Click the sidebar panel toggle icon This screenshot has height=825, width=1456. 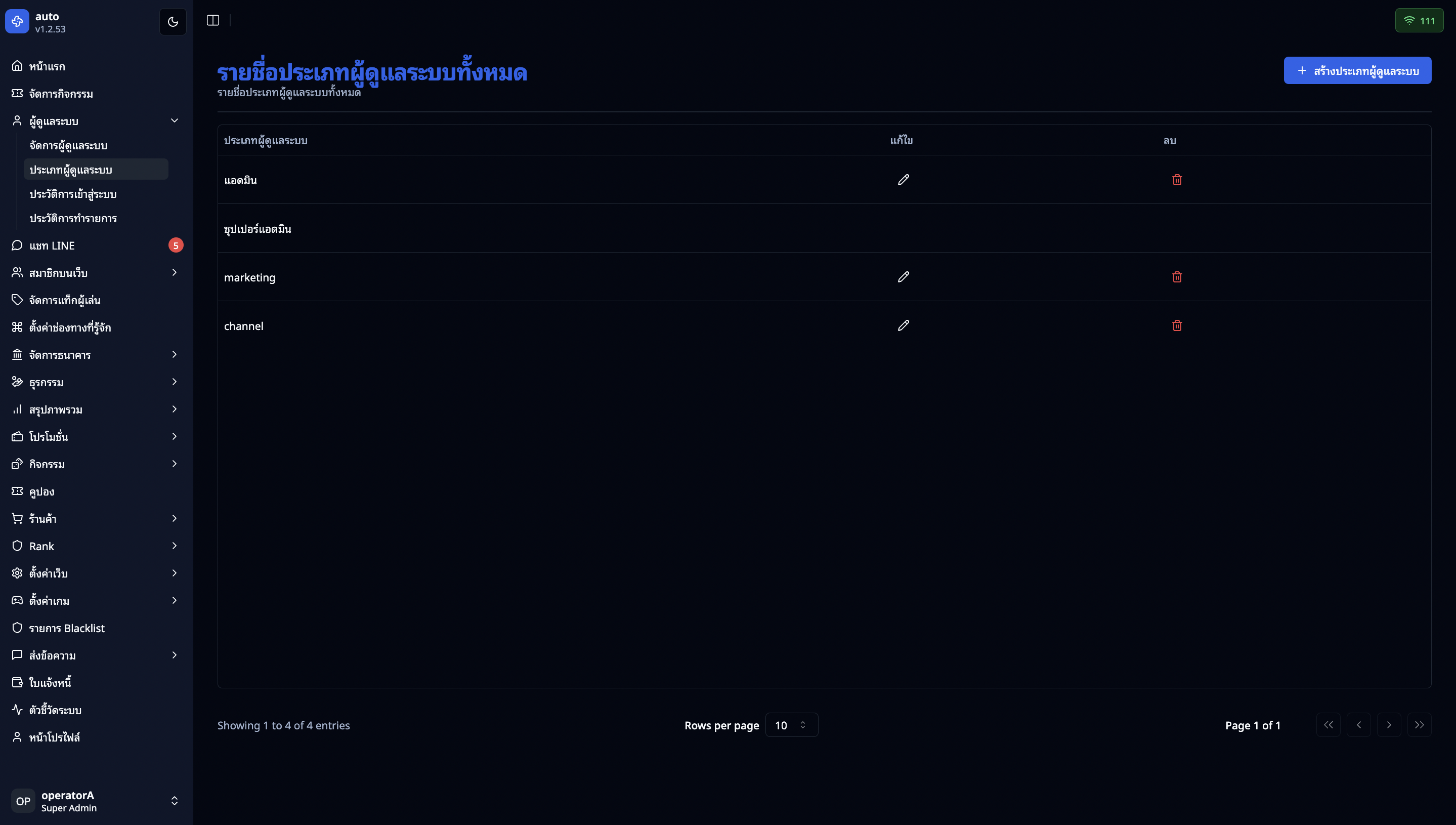[x=213, y=20]
